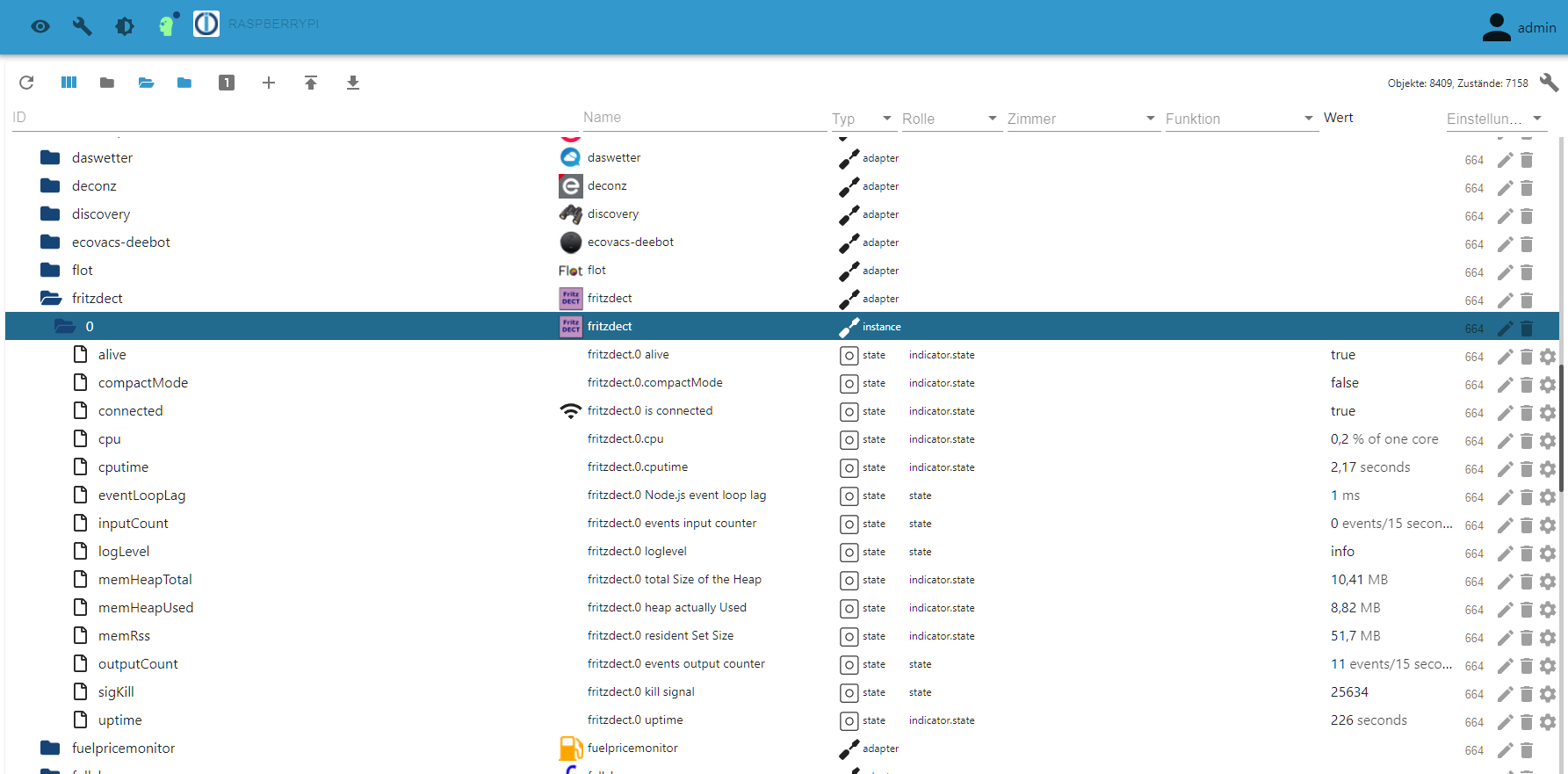Image resolution: width=1568 pixels, height=774 pixels.
Task: Open expert mode head icon
Action: [167, 25]
